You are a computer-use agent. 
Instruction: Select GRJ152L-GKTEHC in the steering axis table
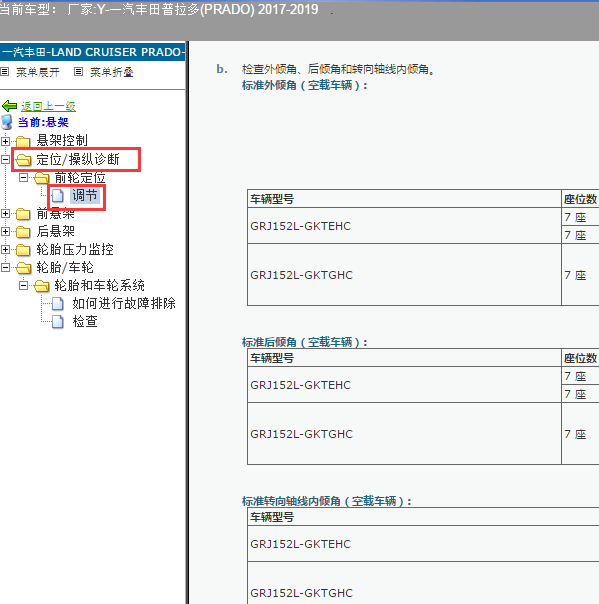click(x=300, y=544)
